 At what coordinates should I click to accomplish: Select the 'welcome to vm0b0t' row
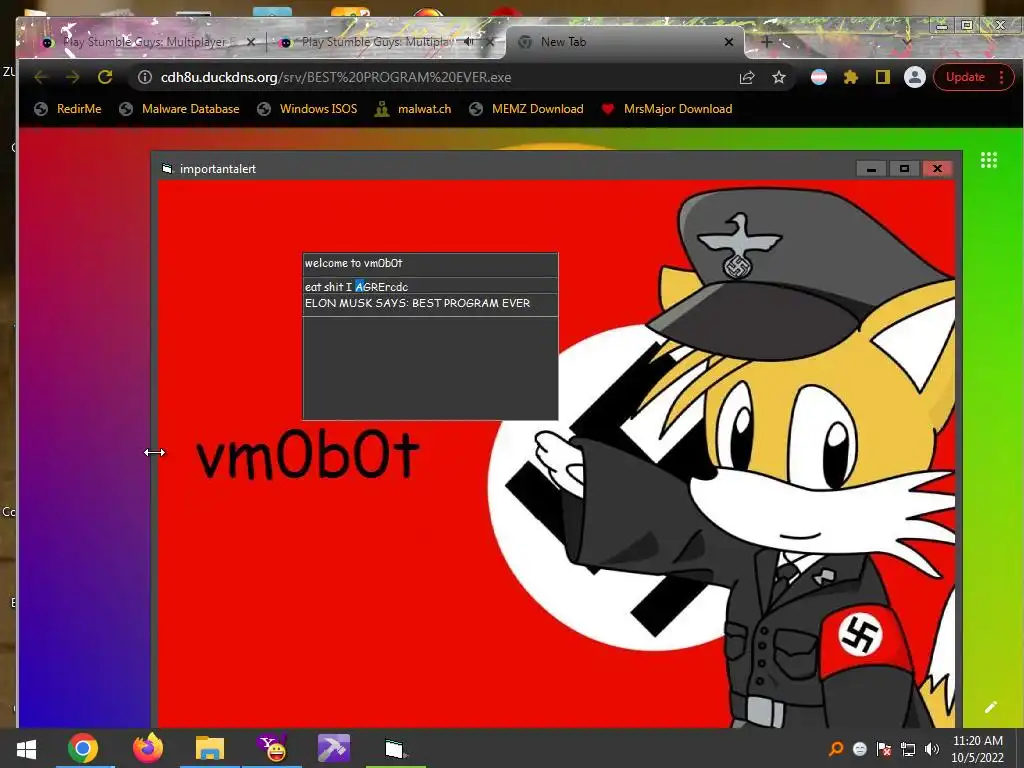click(x=430, y=264)
